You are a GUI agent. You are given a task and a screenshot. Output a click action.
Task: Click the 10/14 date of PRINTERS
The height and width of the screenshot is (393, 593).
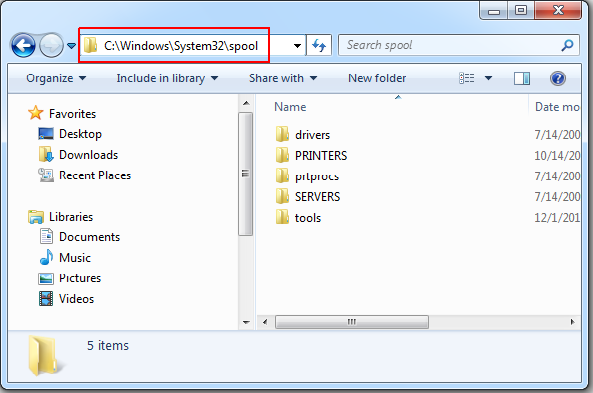(x=557, y=155)
